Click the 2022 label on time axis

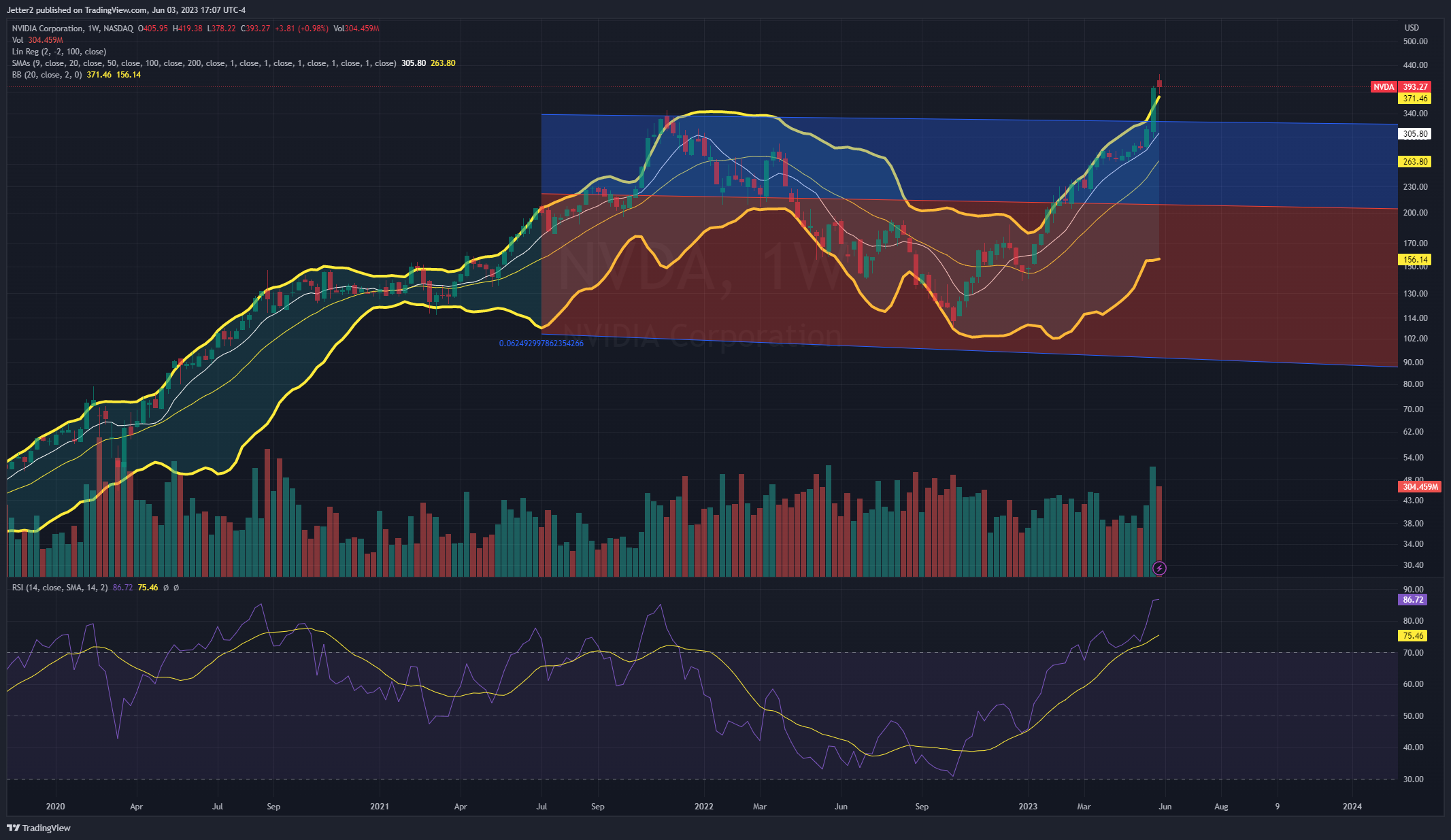704,807
